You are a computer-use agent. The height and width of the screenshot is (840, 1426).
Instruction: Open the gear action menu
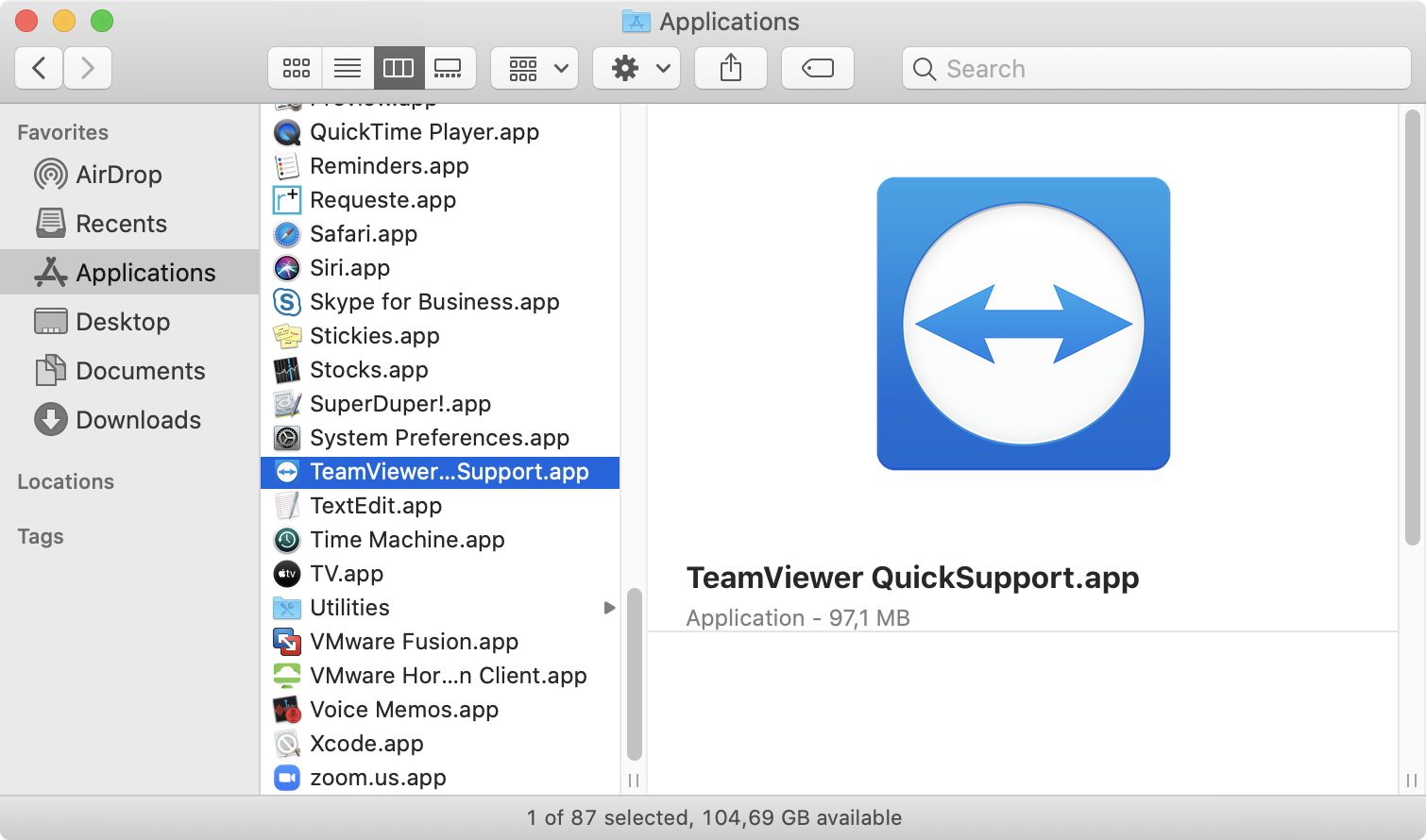637,68
